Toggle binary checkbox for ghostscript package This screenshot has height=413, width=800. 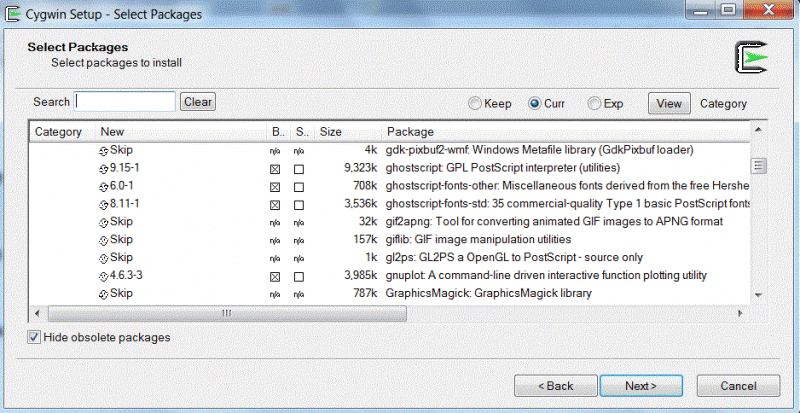[275, 169]
